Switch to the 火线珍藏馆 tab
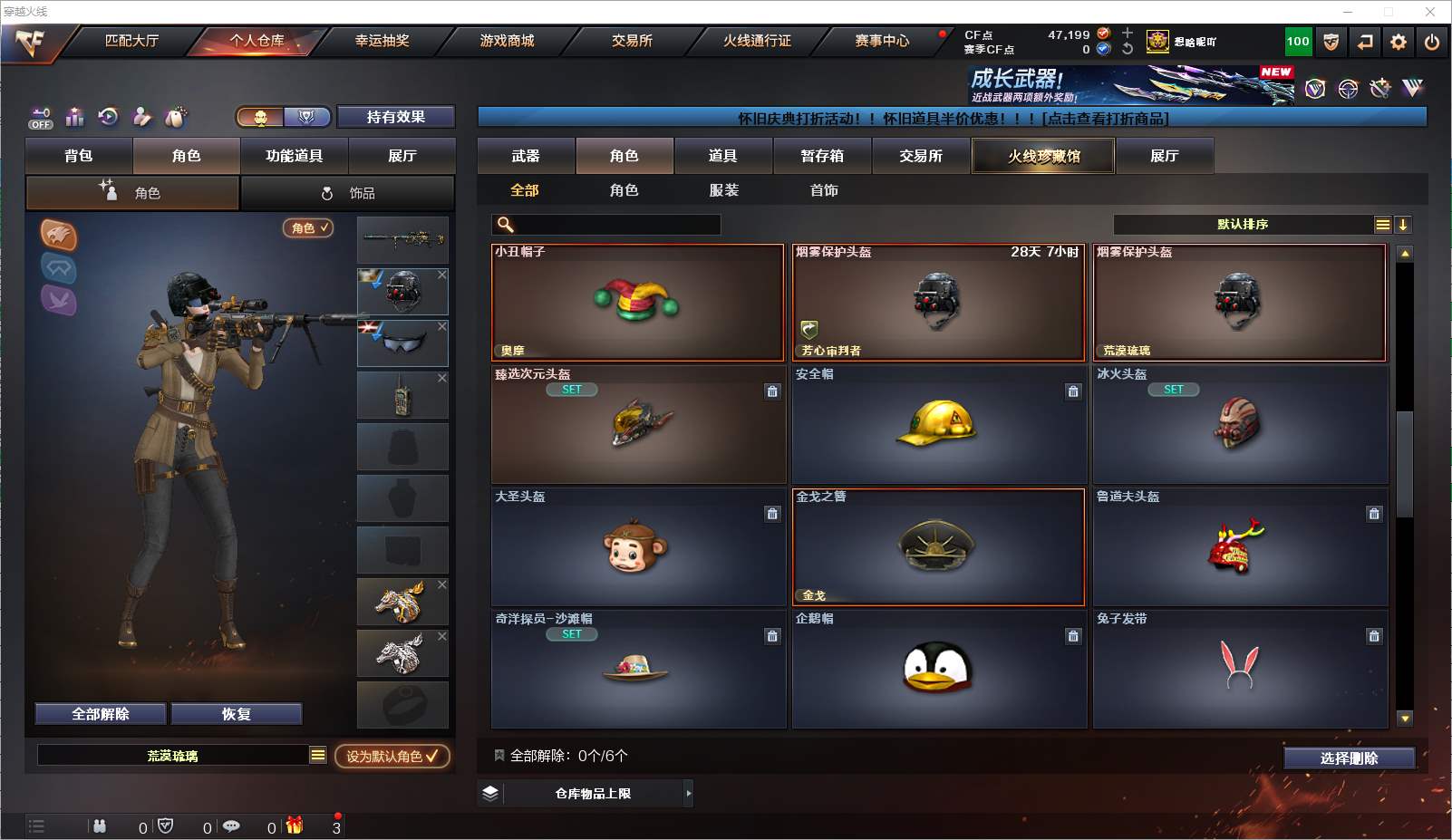The width and height of the screenshot is (1452, 840). pyautogui.click(x=1043, y=156)
